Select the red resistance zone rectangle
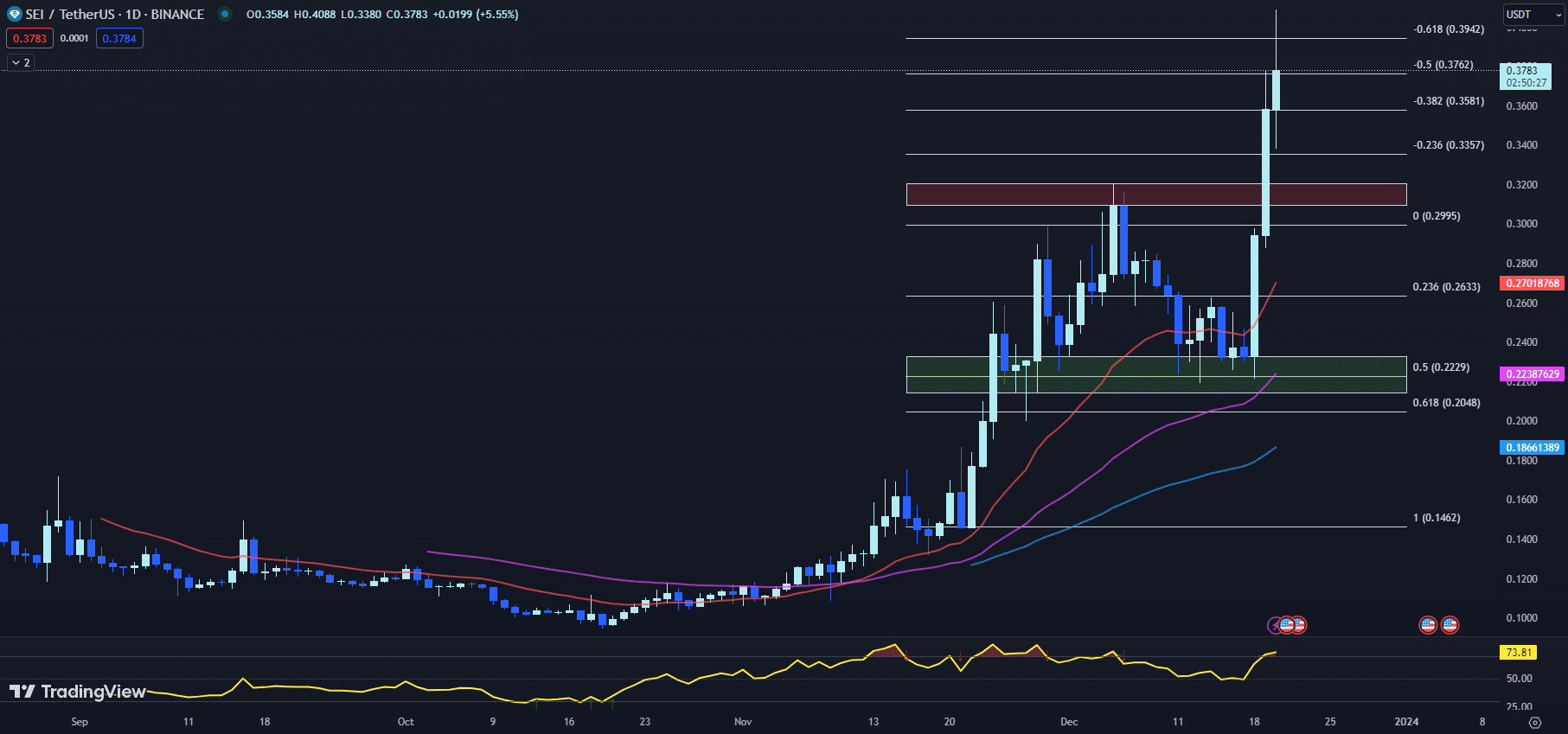1568x734 pixels. (x=1155, y=195)
